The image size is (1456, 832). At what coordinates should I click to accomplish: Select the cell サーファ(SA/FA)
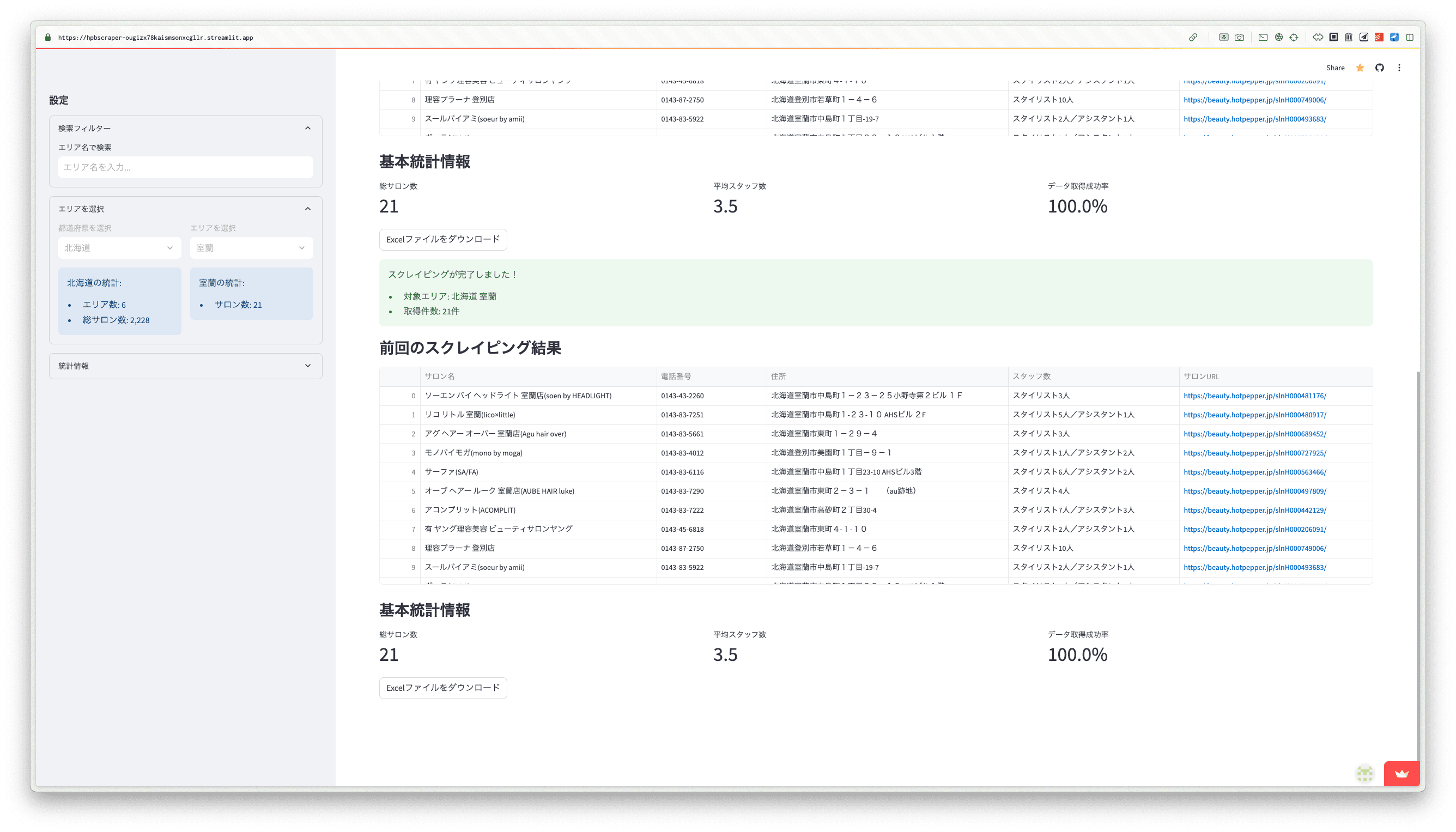pyautogui.click(x=538, y=472)
